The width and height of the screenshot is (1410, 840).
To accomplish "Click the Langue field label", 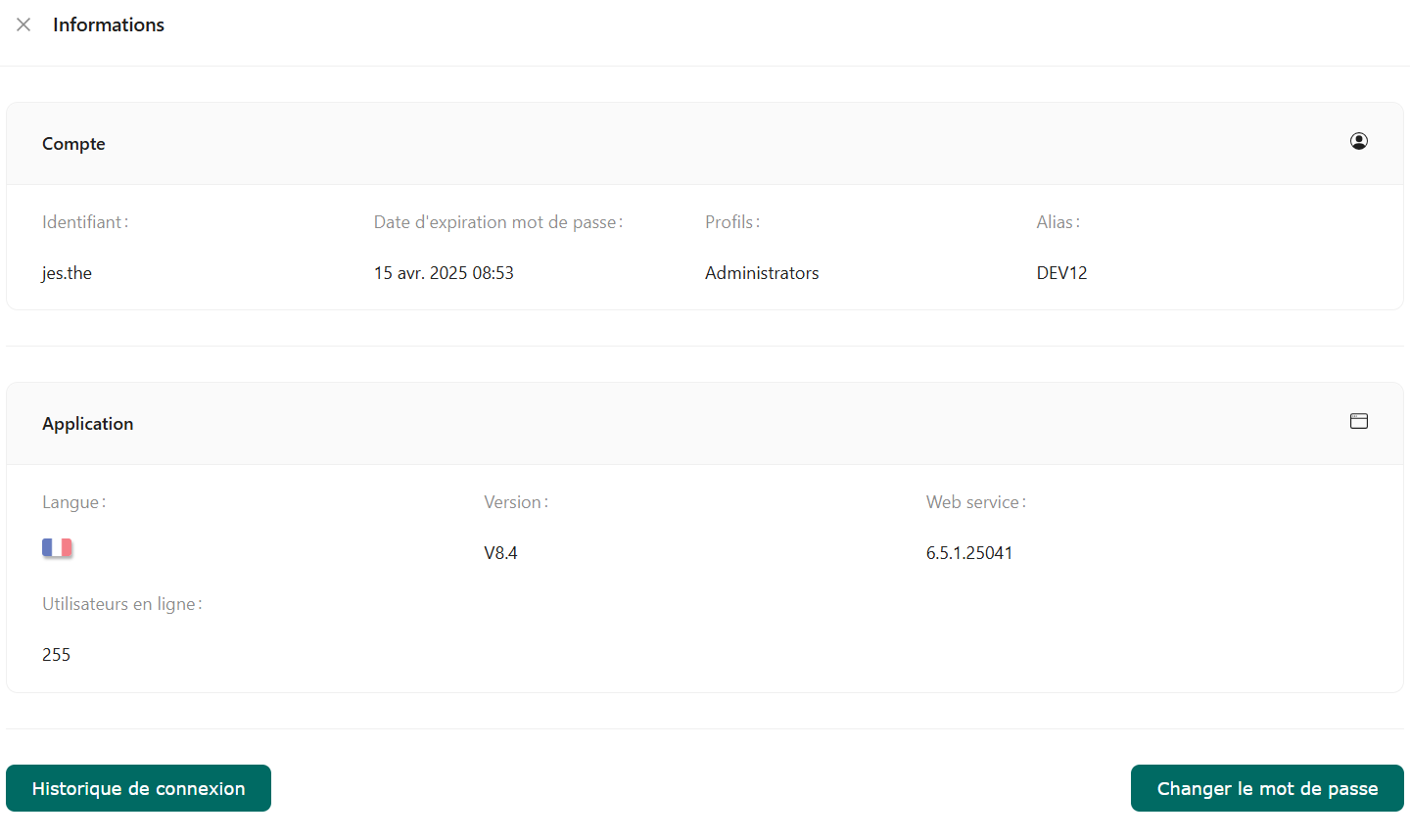I will coord(73,502).
